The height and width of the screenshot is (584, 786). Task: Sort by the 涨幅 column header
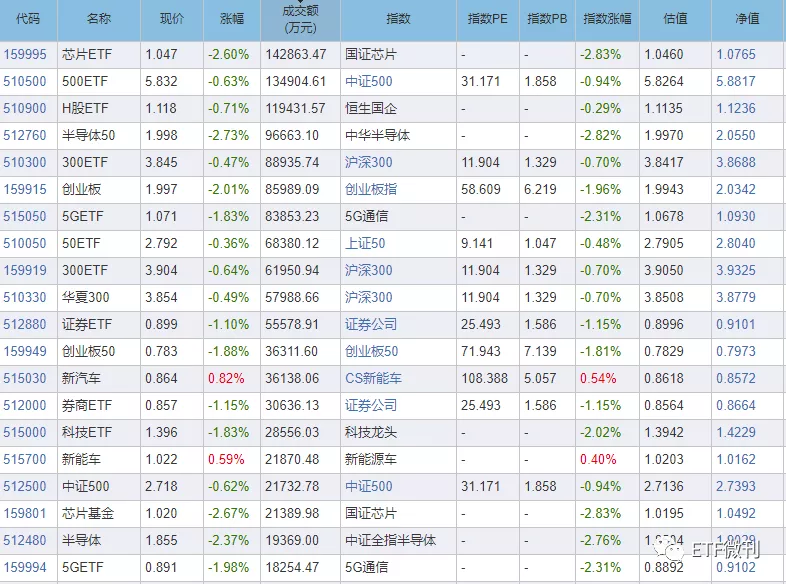coord(232,19)
